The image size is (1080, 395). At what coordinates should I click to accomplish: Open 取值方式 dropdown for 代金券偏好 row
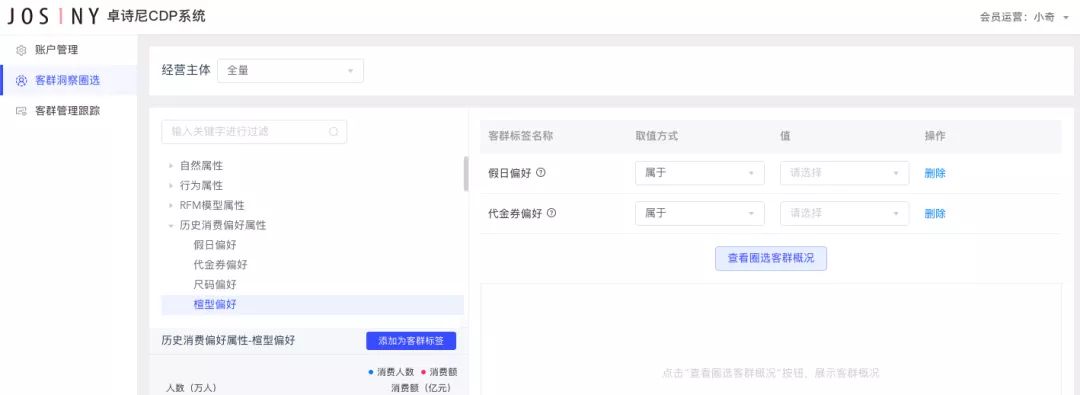700,213
